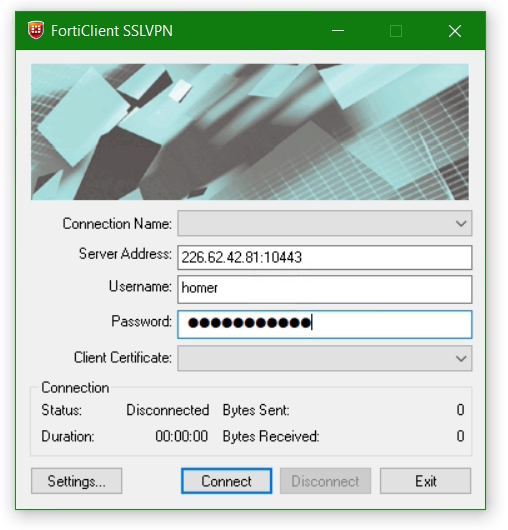Click into the Username field
The width and height of the screenshot is (508, 530).
(324, 289)
